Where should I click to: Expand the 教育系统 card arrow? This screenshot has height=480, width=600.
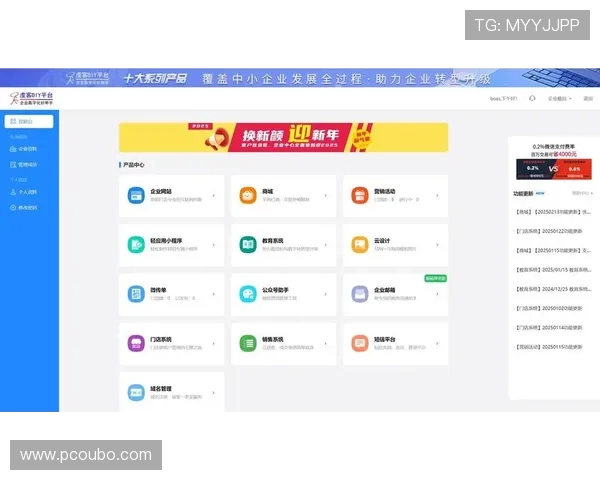[326, 245]
